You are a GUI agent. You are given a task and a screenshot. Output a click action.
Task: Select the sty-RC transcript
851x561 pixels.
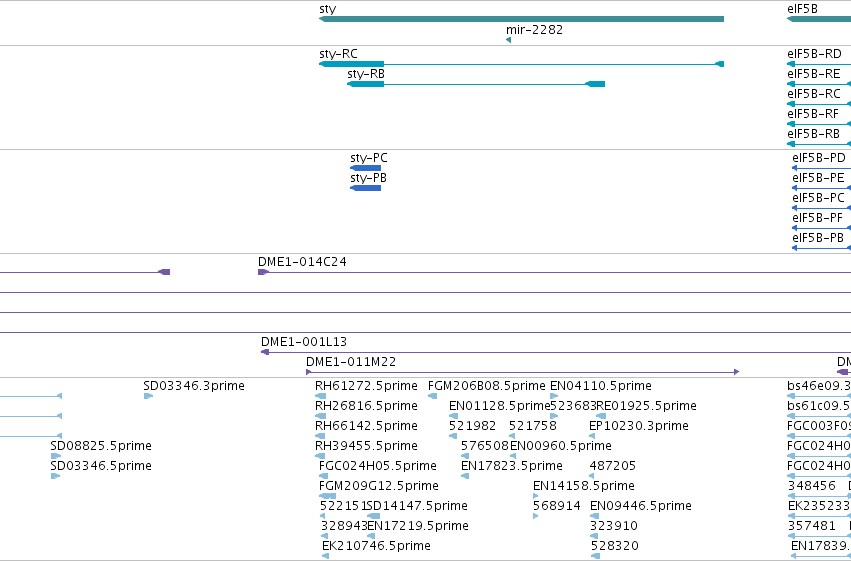521,64
